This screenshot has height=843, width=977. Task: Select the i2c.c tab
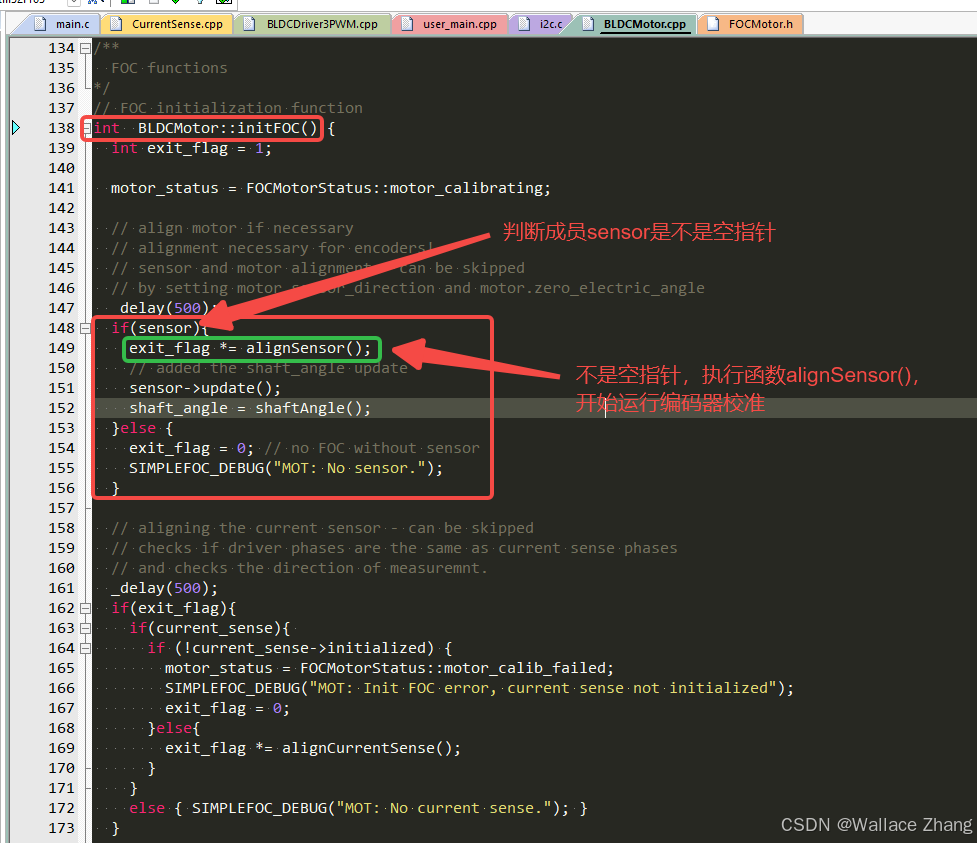coord(541,24)
